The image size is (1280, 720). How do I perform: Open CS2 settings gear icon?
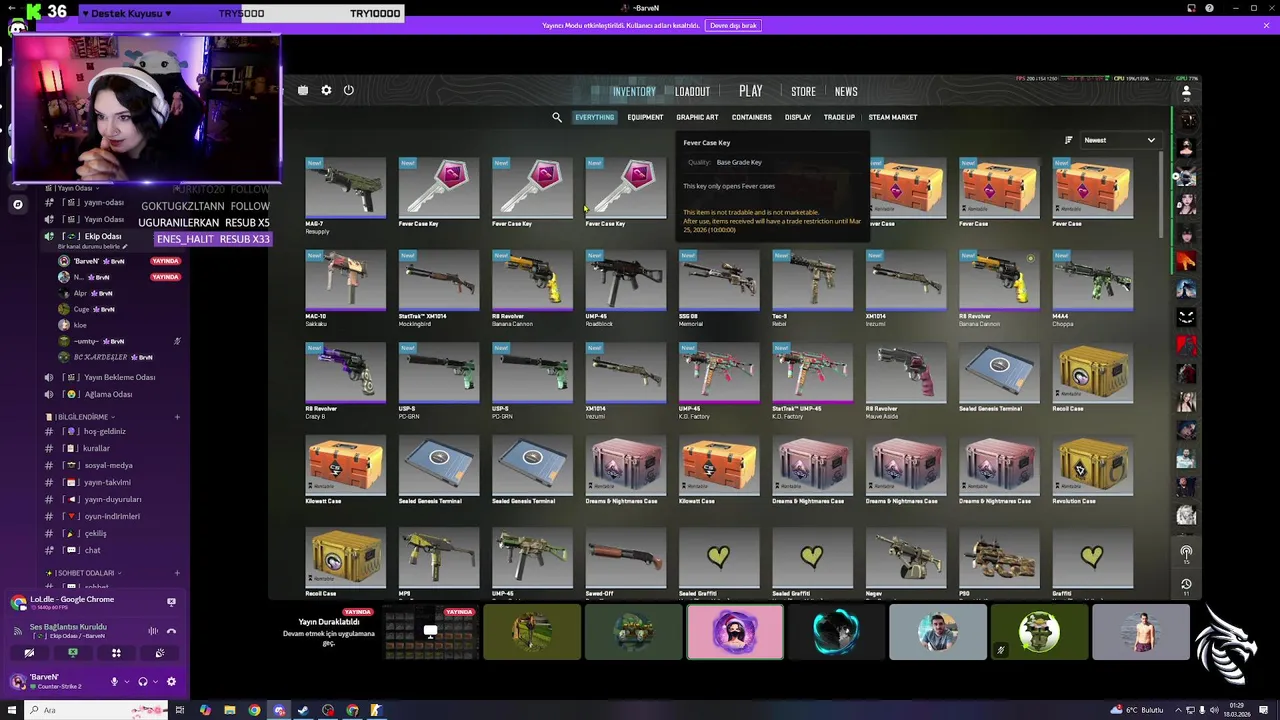(326, 90)
